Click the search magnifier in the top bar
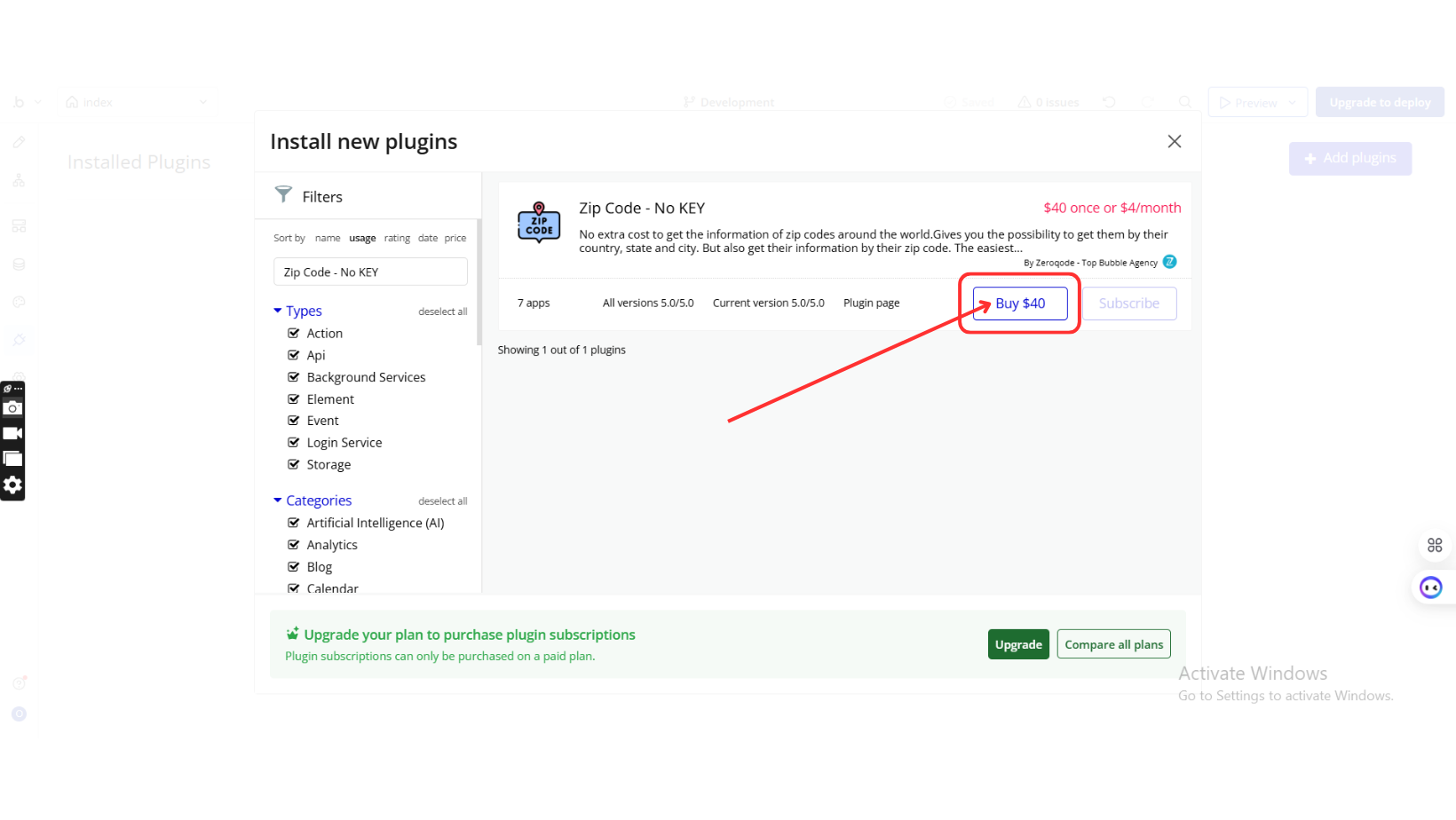Image resolution: width=1456 pixels, height=820 pixels. pos(1184,102)
